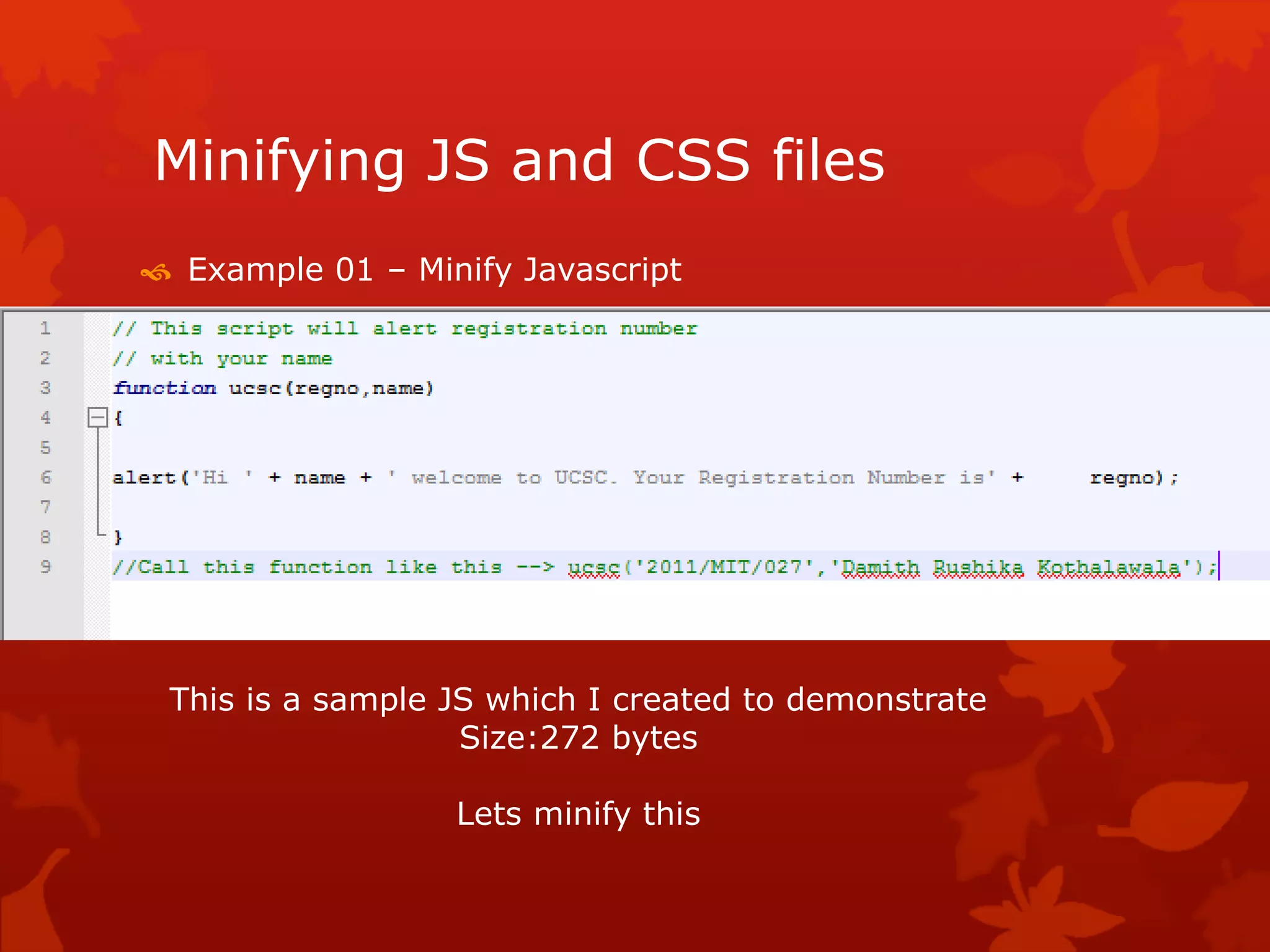Click line number 9 in the gutter
Image resolution: width=1270 pixels, height=952 pixels.
[45, 566]
